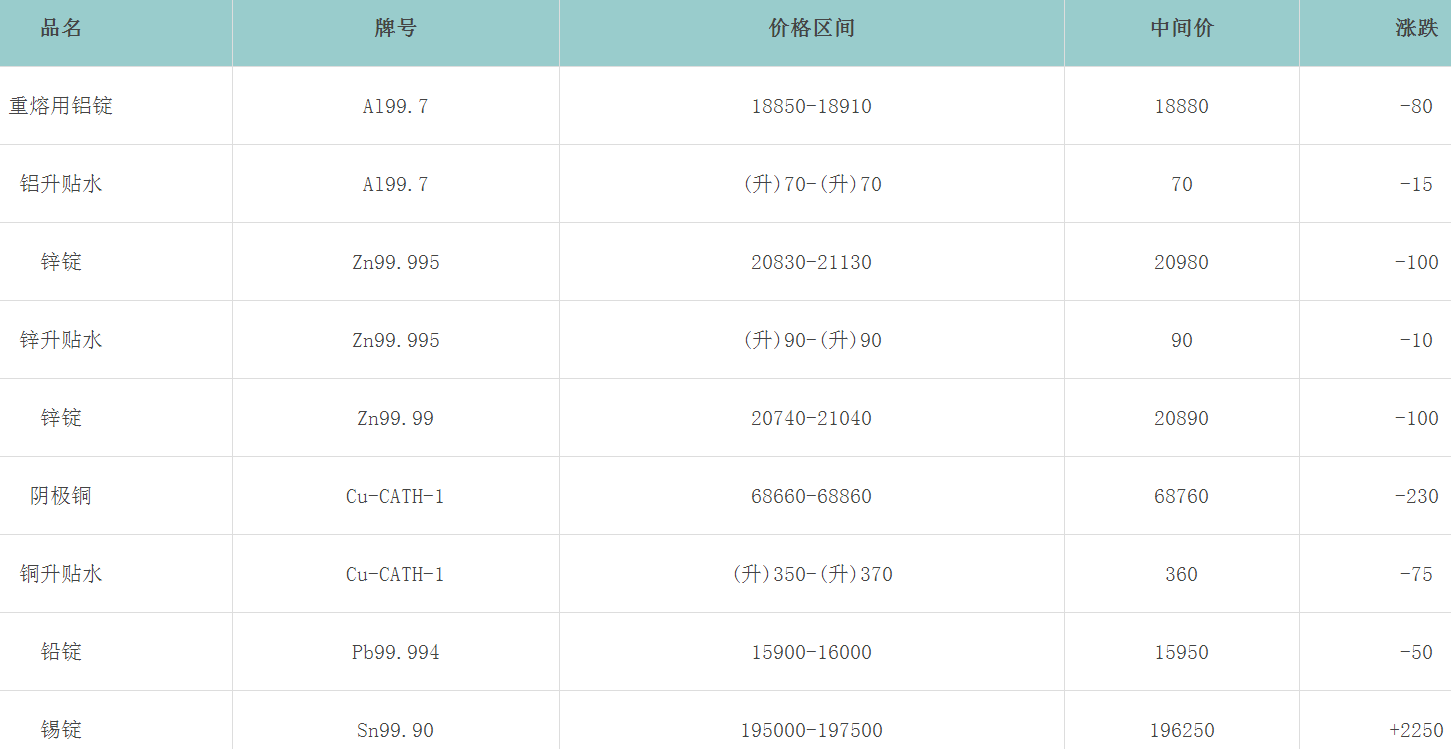Select the 价格区间 column header
The image size is (1451, 749).
point(811,28)
